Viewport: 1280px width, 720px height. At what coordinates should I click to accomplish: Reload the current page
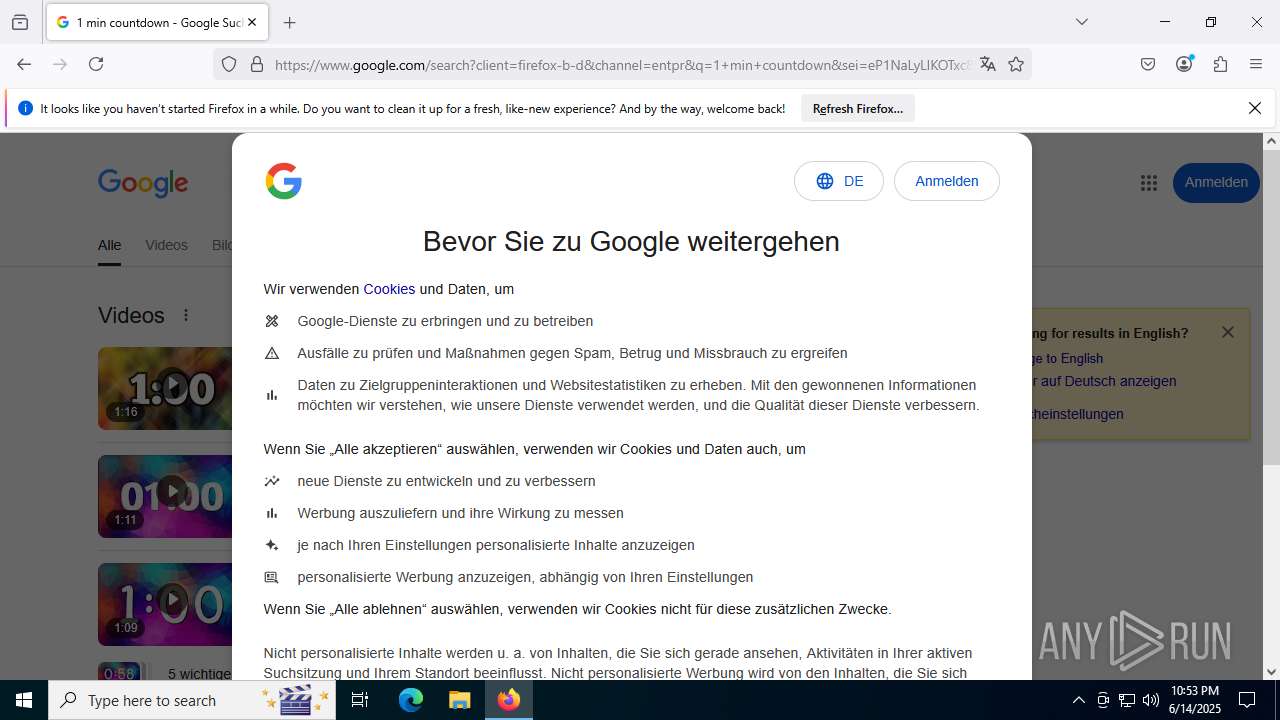[x=96, y=64]
